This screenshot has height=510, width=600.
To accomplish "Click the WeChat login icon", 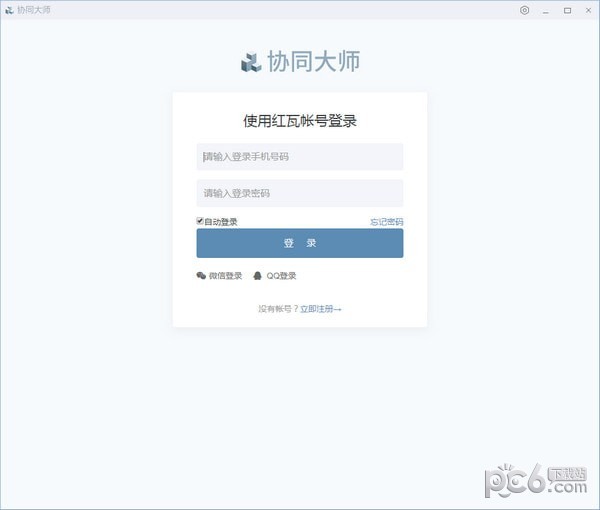I will pos(201,275).
